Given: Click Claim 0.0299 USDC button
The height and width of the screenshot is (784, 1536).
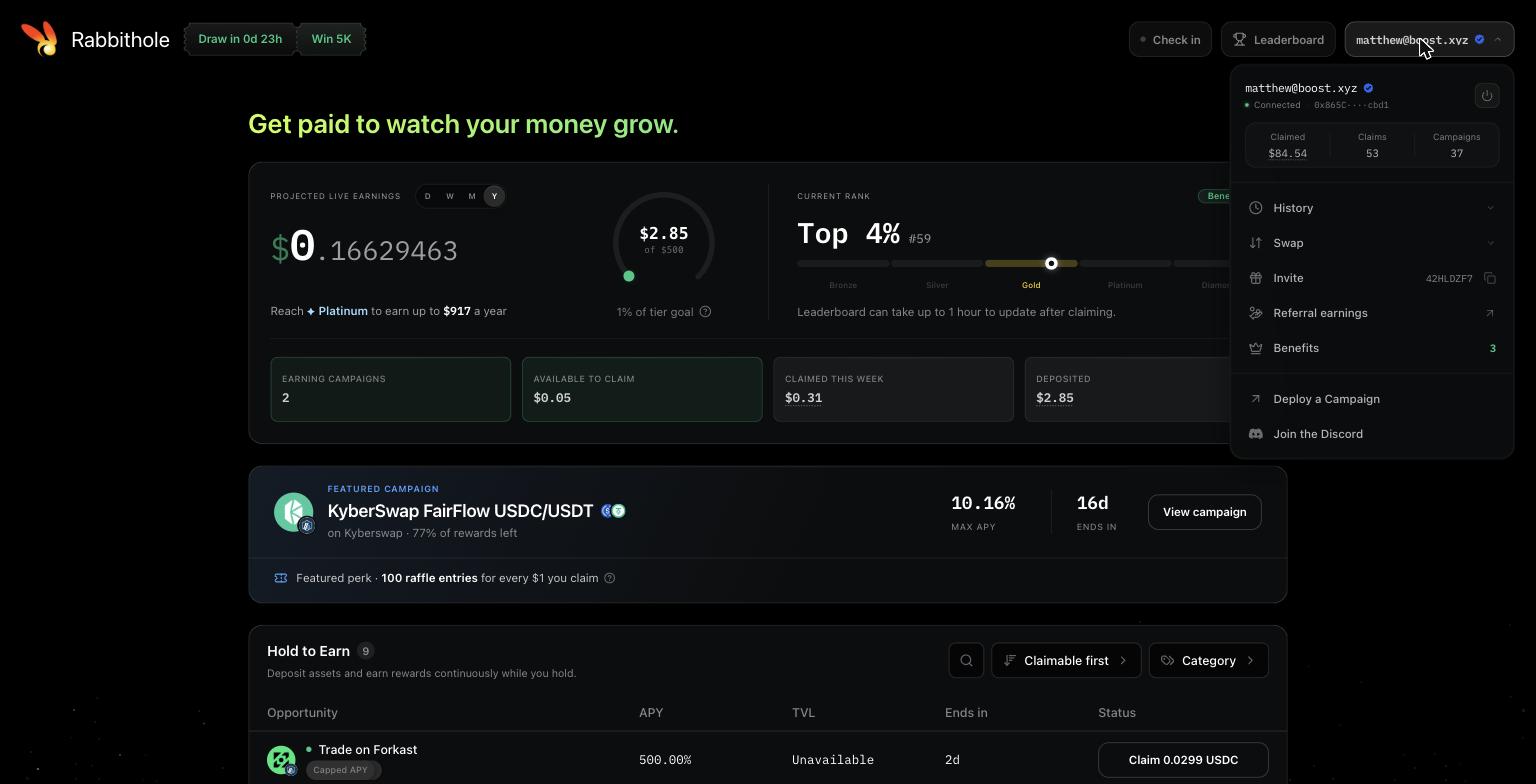Looking at the screenshot, I should [x=1183, y=760].
